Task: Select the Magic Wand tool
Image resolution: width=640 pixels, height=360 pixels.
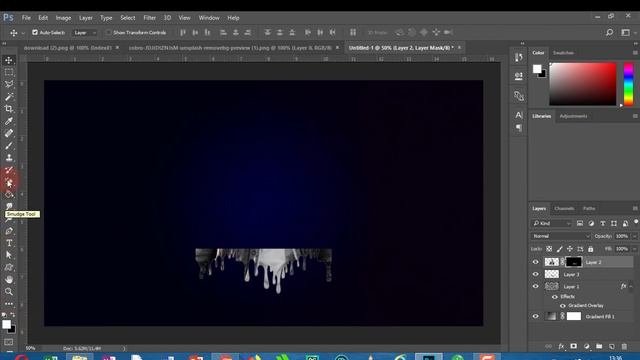Action: tap(9, 97)
